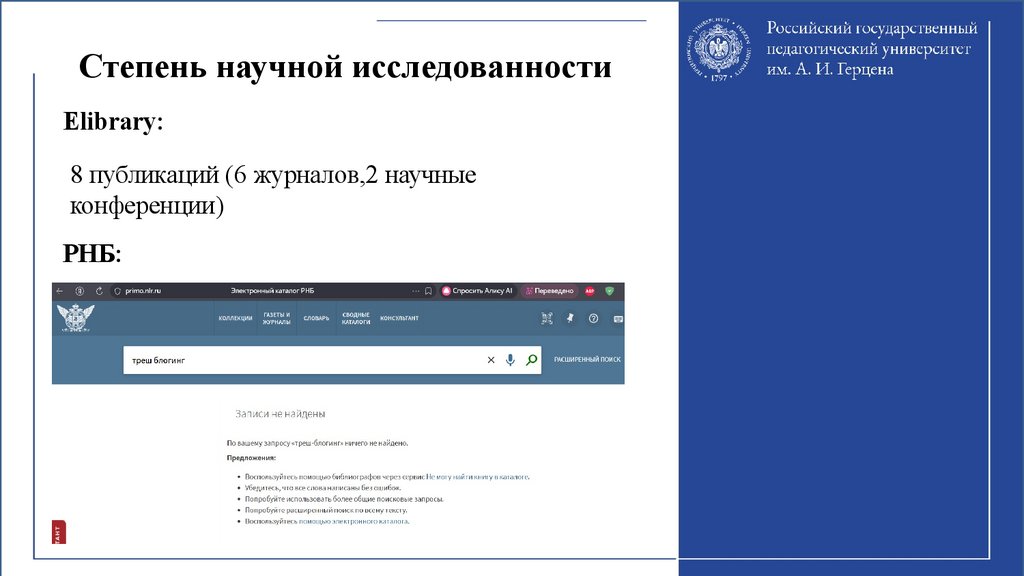Click the 'Спросить Алису AI' button
This screenshot has width=1024, height=576.
477,291
